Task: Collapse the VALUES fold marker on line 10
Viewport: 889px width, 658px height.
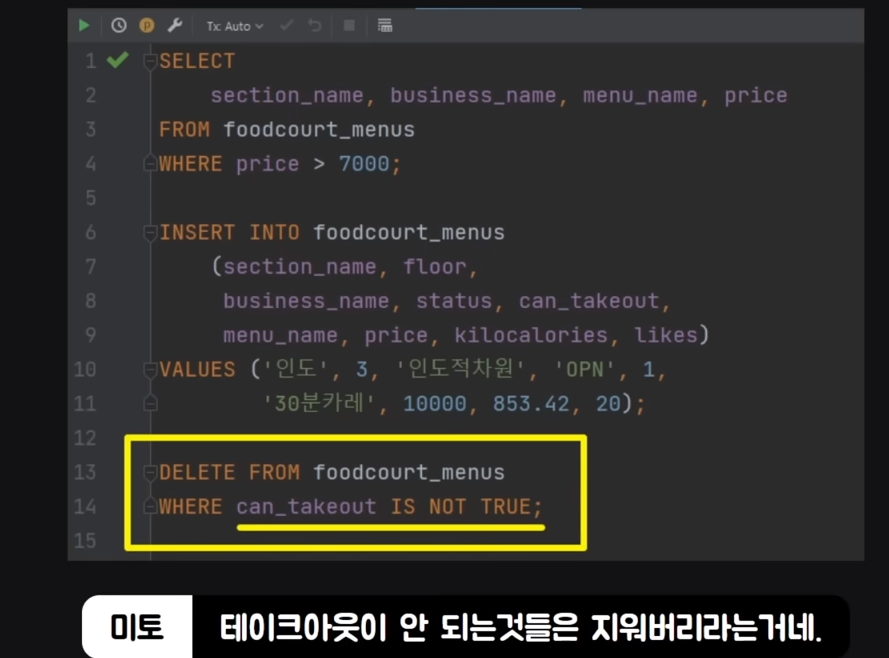Action: (150, 370)
